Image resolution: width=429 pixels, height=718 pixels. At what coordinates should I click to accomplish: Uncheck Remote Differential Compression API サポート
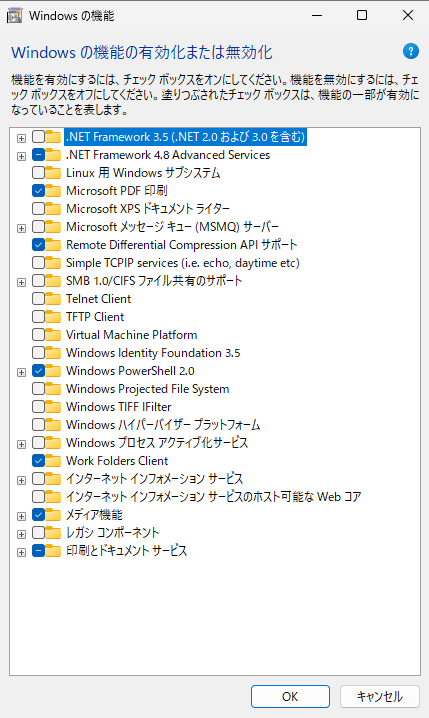click(x=38, y=245)
